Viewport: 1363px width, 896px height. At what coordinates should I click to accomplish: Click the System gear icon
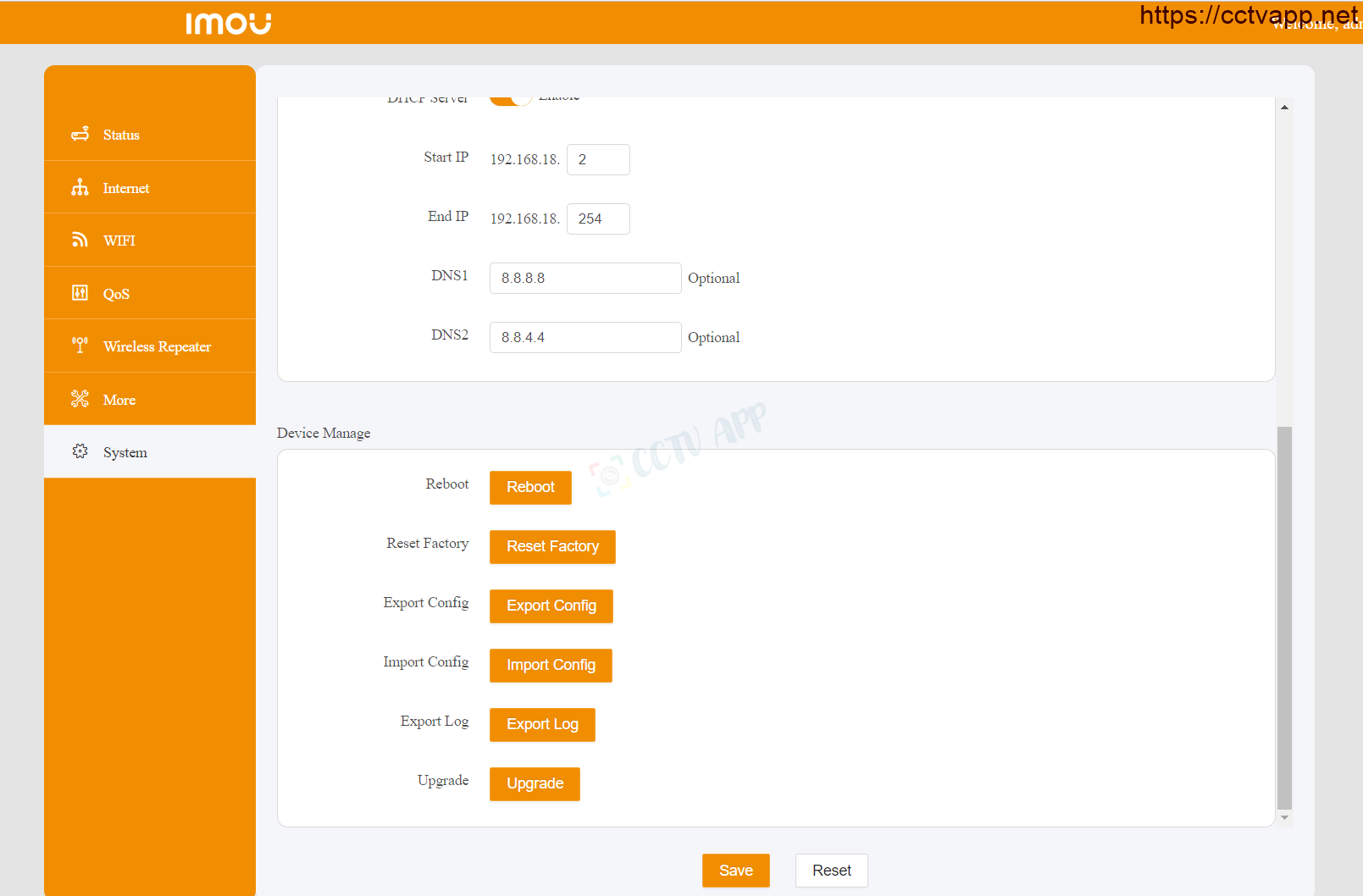click(80, 451)
